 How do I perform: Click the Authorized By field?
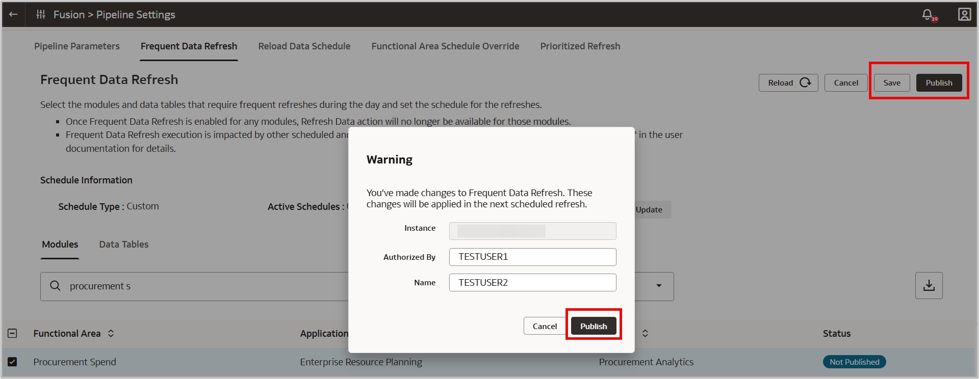pyautogui.click(x=533, y=257)
